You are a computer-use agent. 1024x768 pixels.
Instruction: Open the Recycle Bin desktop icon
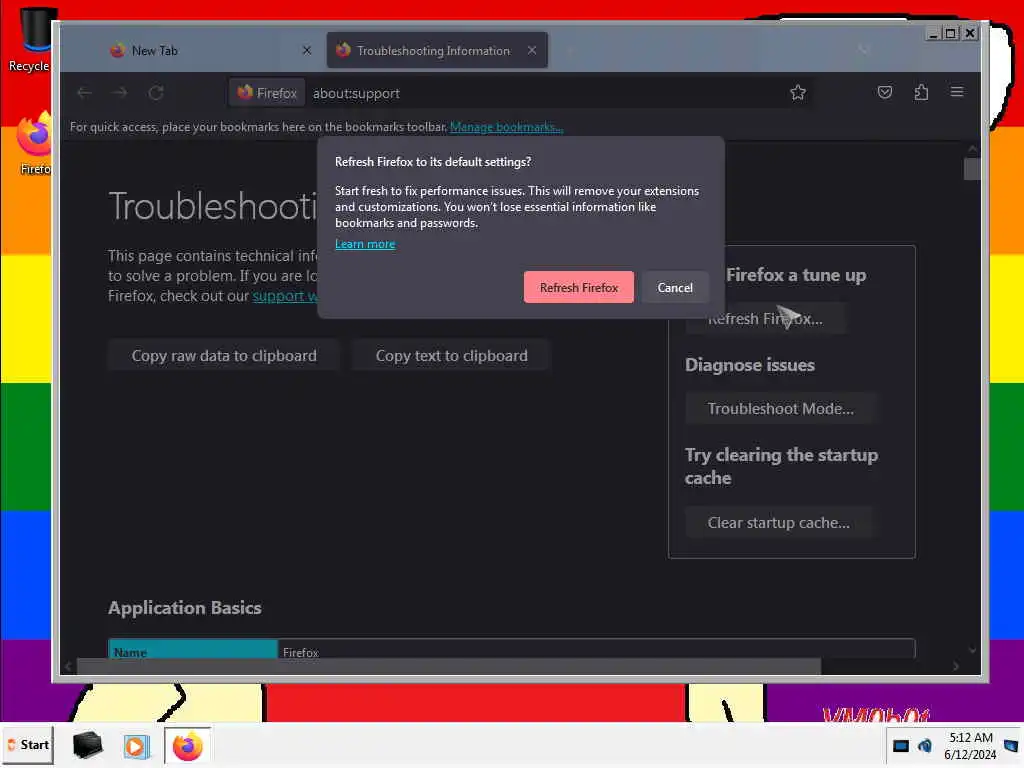(29, 39)
